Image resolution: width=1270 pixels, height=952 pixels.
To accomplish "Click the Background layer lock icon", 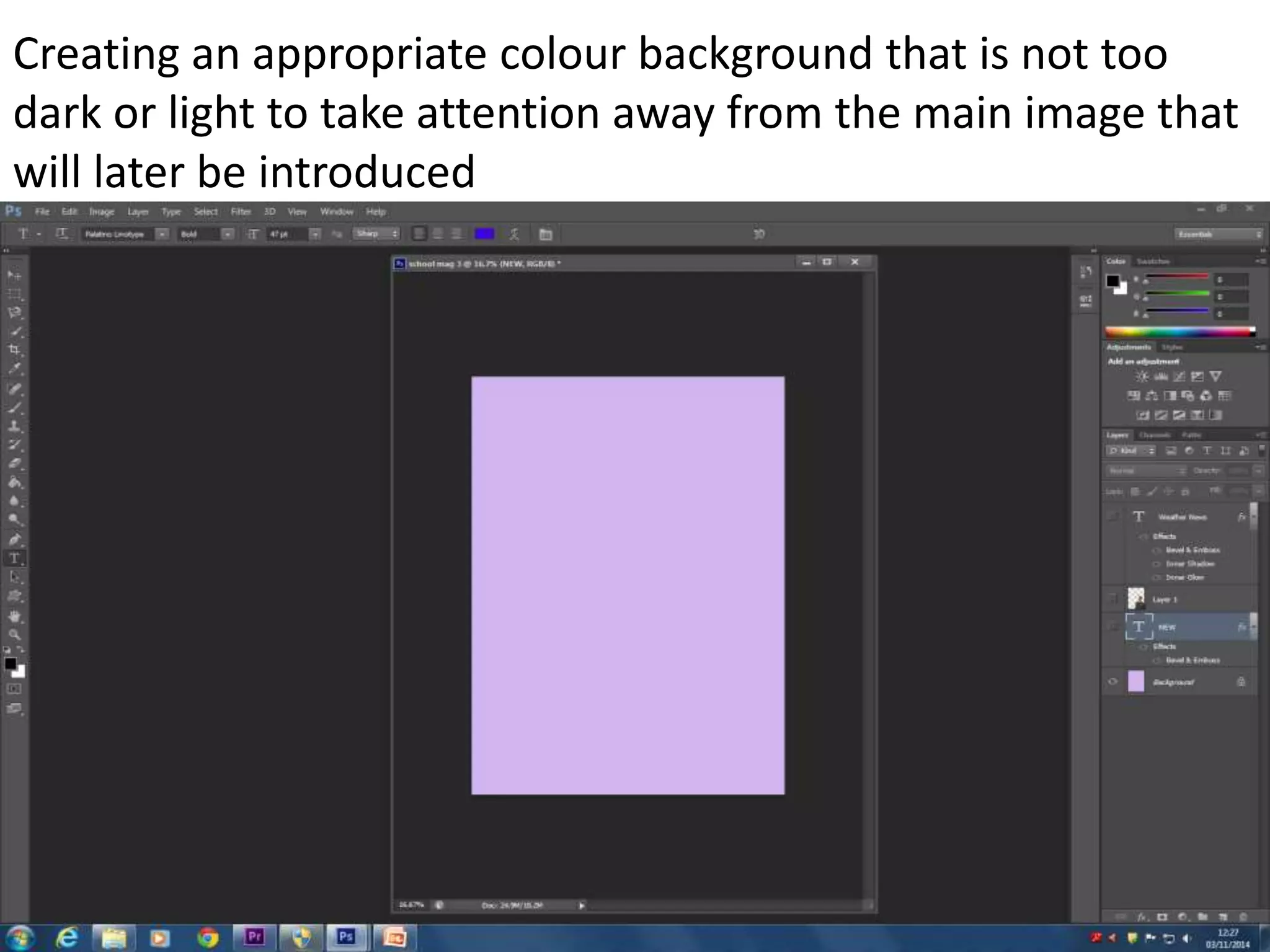I will [x=1241, y=682].
